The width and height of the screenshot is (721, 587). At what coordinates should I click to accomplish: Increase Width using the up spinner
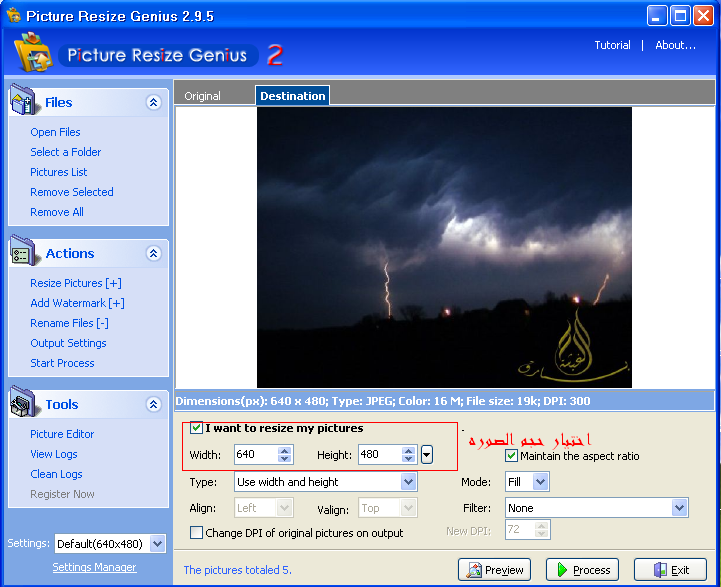tap(284, 450)
